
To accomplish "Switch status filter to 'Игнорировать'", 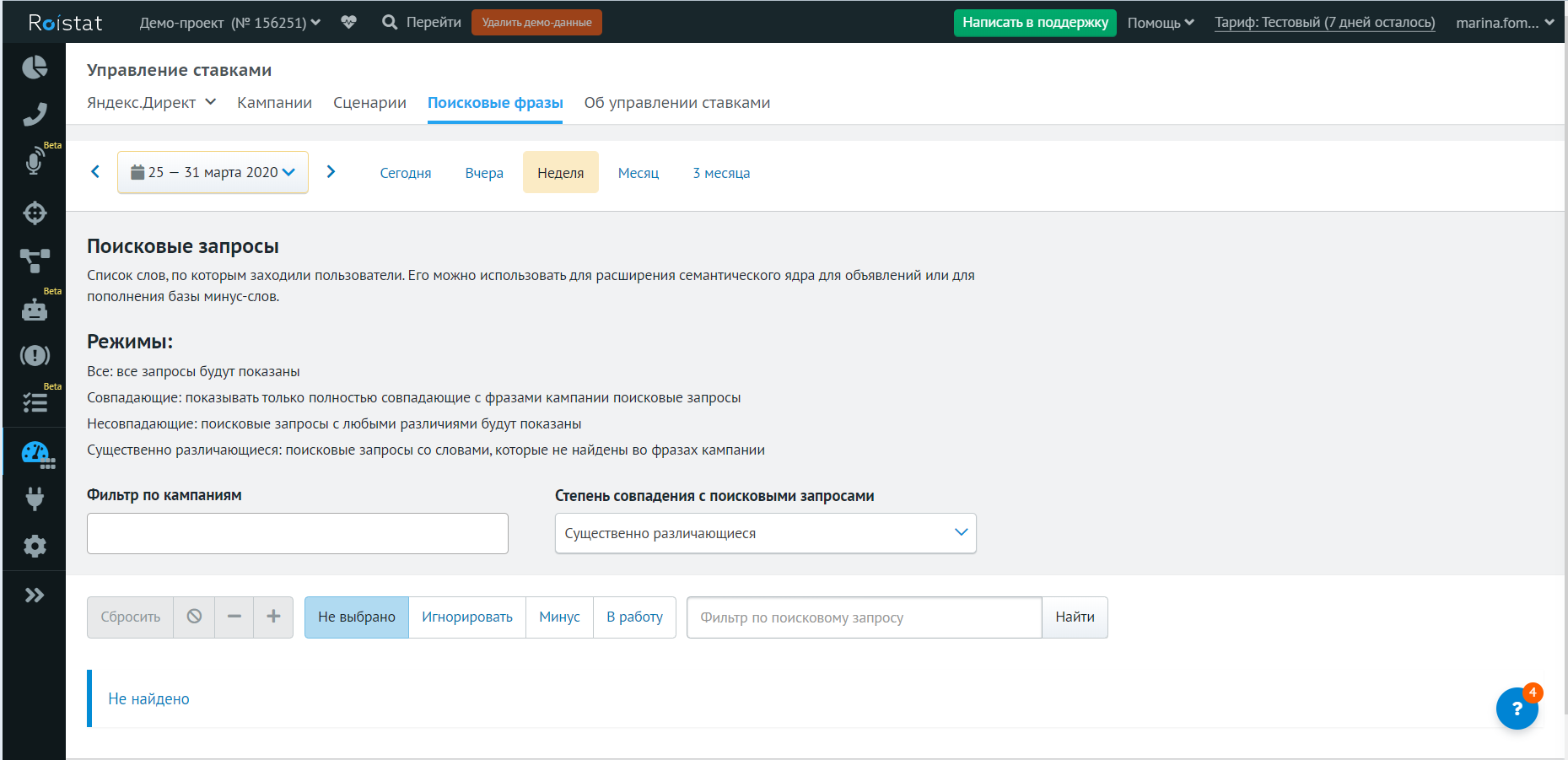I will coord(467,617).
